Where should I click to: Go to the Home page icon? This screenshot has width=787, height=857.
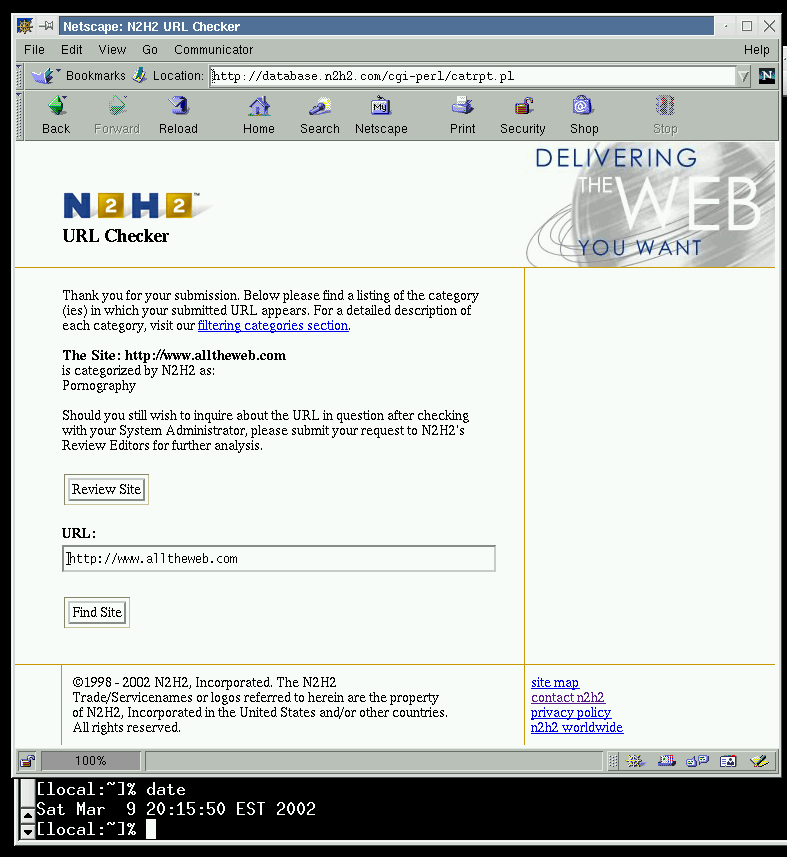(x=259, y=105)
